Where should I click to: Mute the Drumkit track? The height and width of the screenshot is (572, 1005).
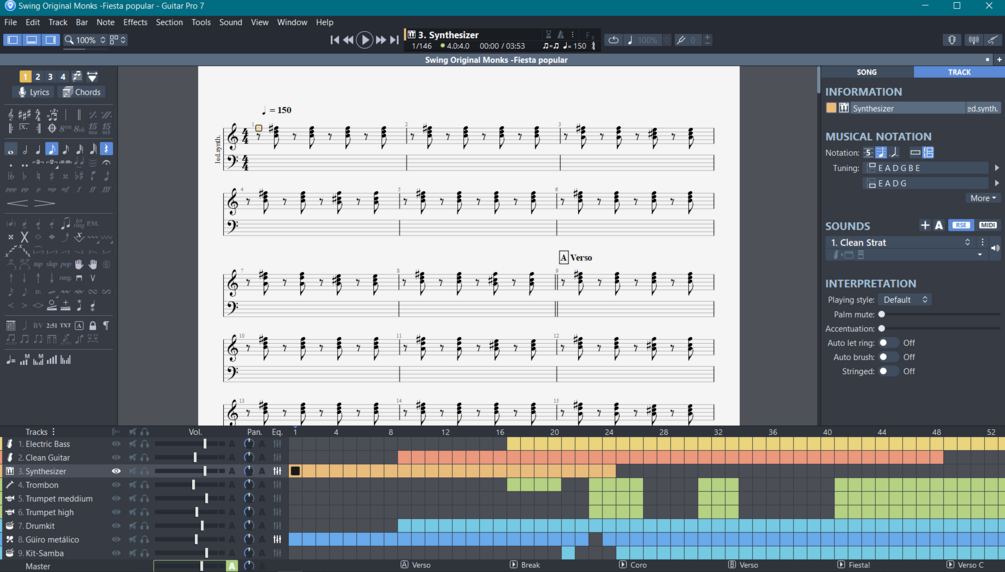click(x=133, y=526)
